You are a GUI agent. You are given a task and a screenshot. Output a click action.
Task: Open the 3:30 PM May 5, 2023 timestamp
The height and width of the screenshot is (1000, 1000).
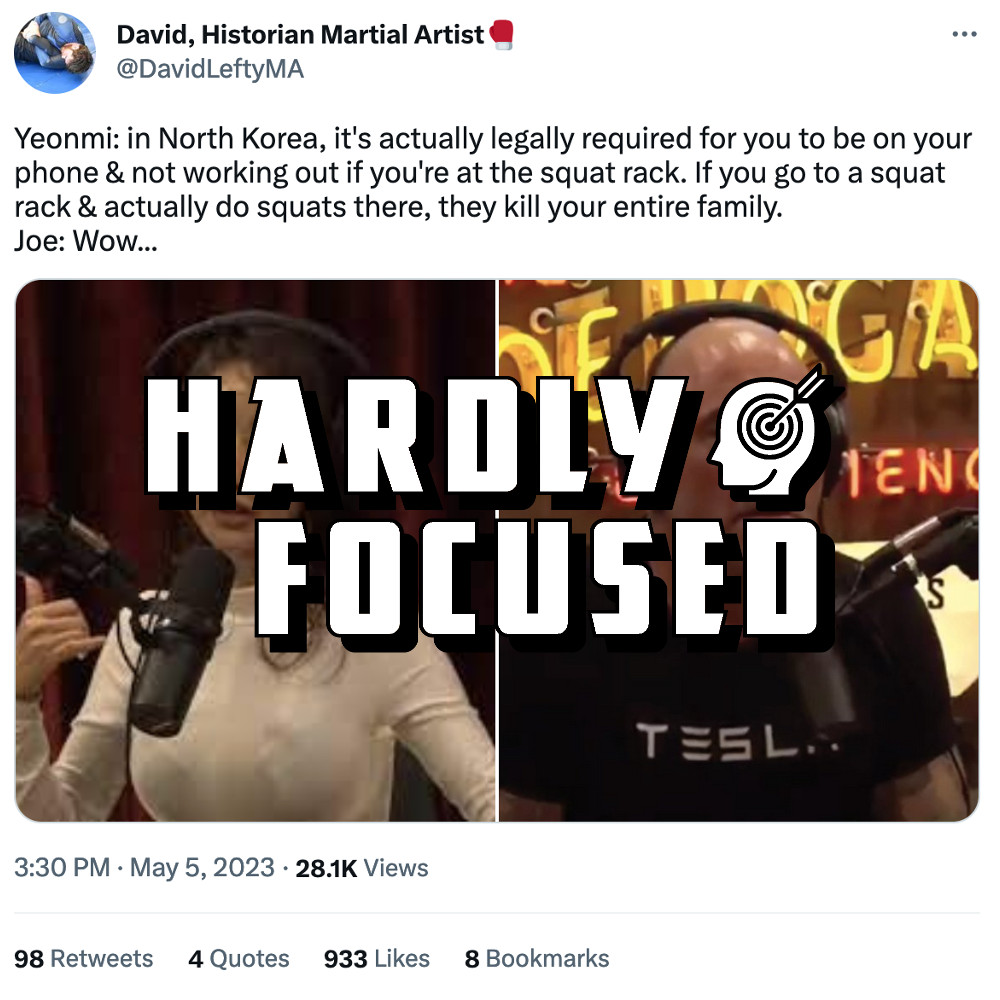point(144,867)
